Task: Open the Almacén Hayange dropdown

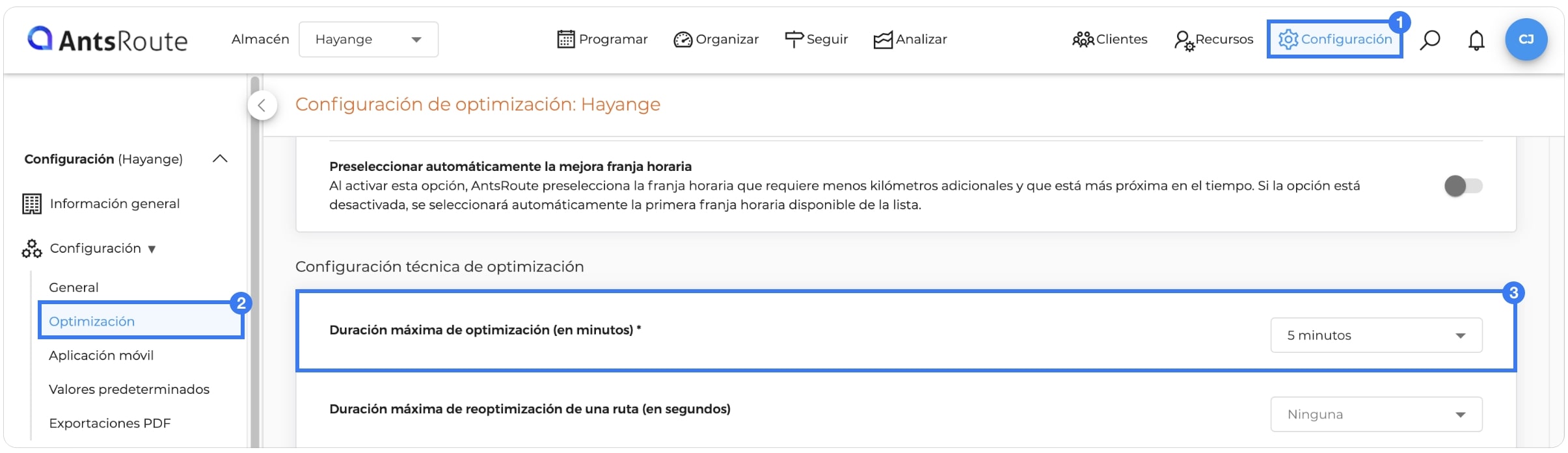Action: 368,40
